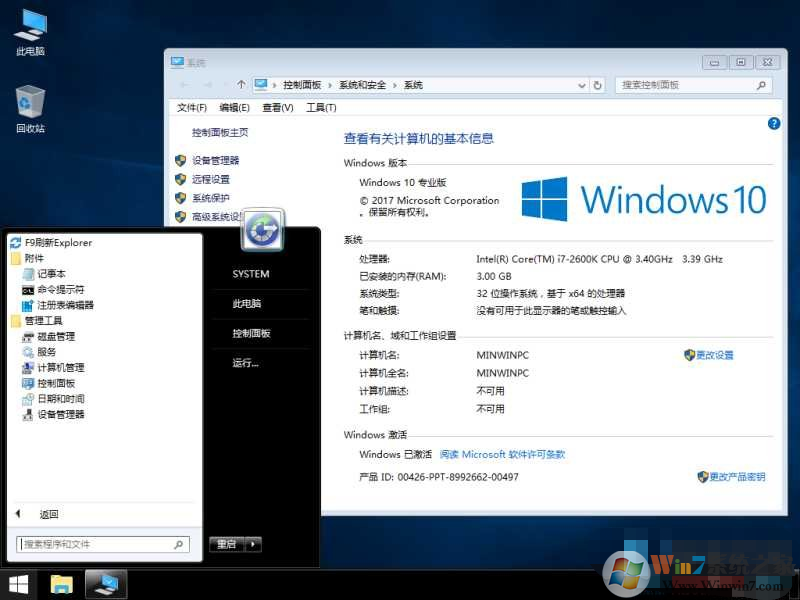Open 设备管理器 under 管理工具

tap(57, 414)
